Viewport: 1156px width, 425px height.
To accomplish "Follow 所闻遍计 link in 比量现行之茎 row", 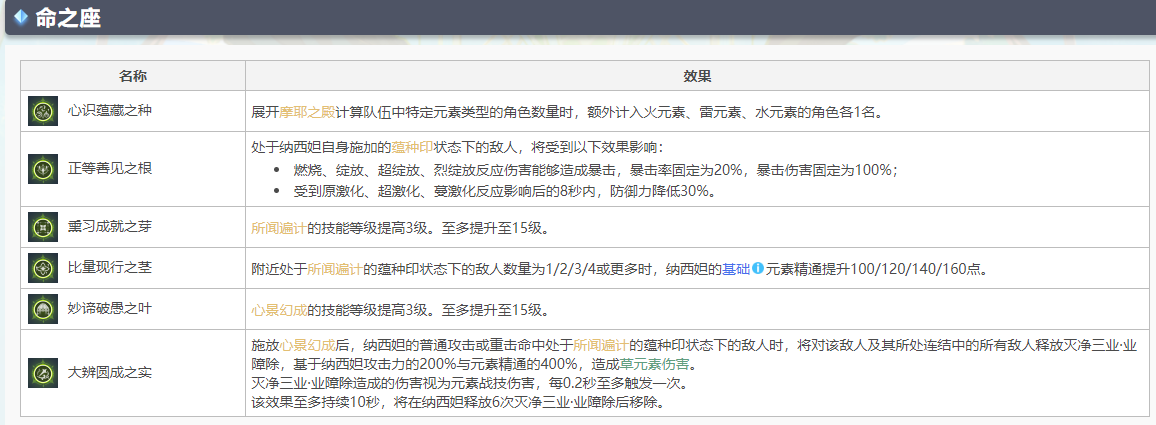I will [336, 269].
